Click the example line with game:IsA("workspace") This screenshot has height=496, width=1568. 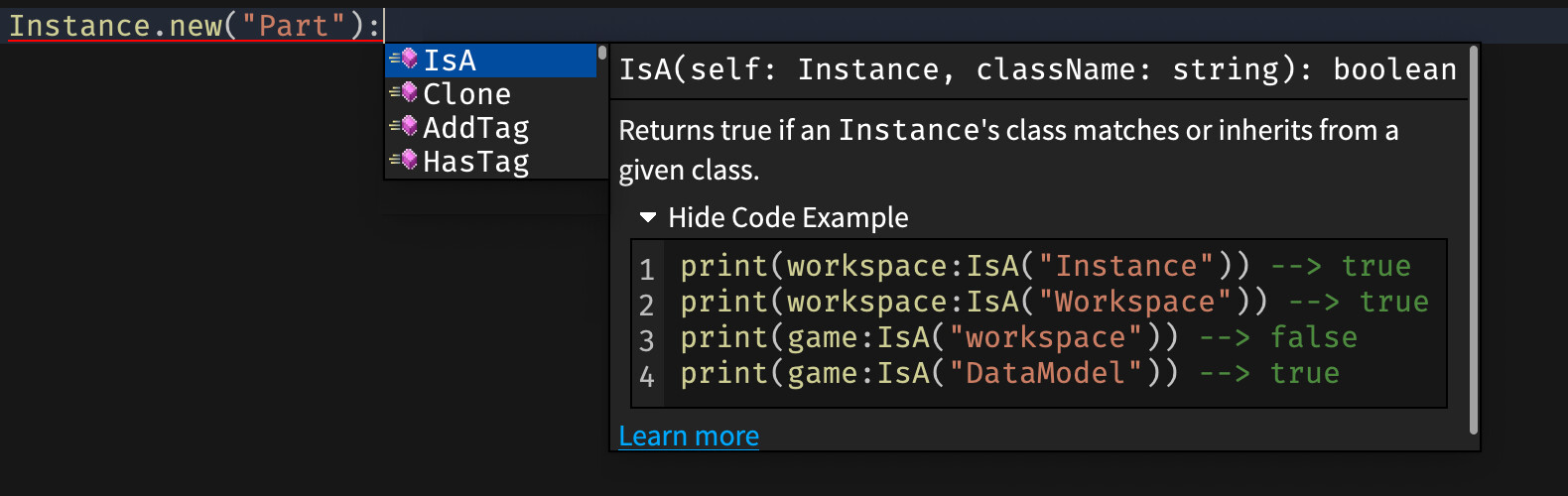[x=1017, y=337]
